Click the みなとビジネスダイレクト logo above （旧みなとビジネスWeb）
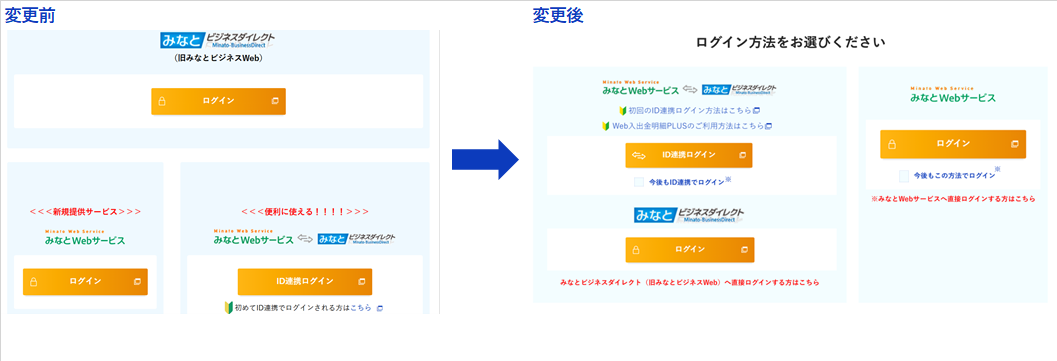This screenshot has height=361, width=1057. [218, 40]
